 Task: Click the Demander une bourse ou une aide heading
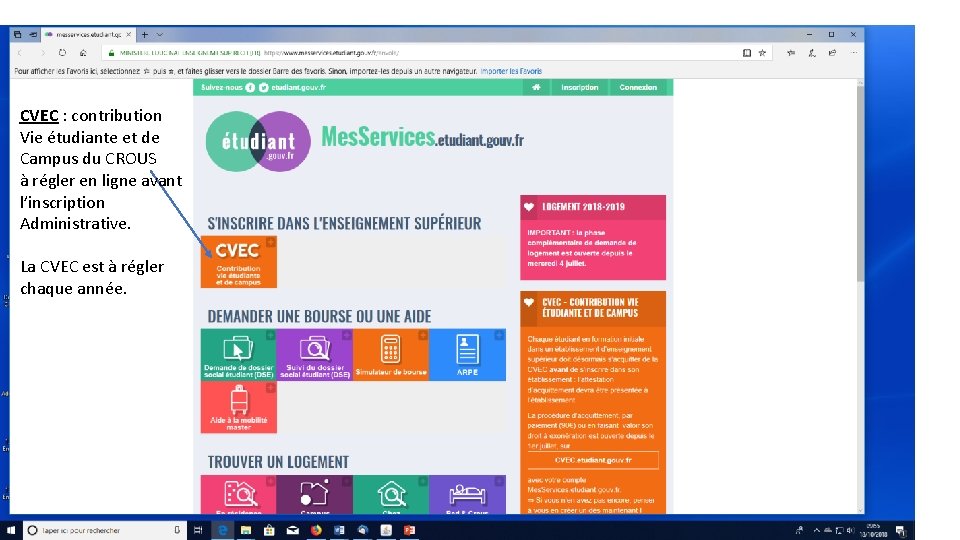pos(319,317)
